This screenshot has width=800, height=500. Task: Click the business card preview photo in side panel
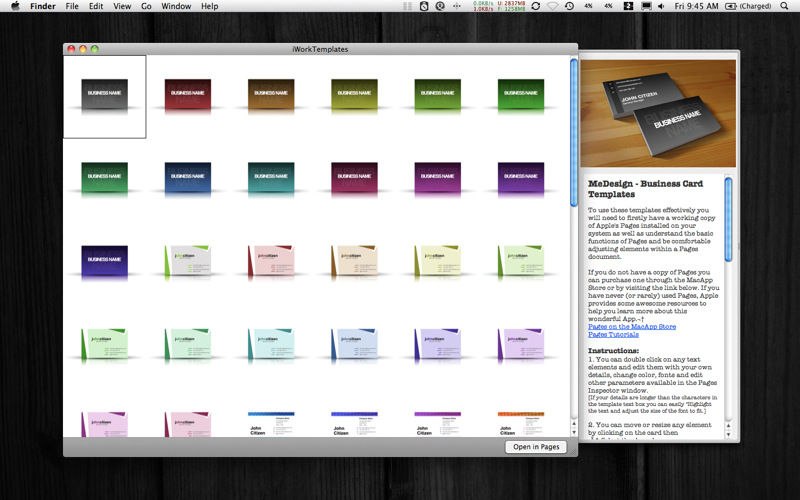[x=658, y=113]
